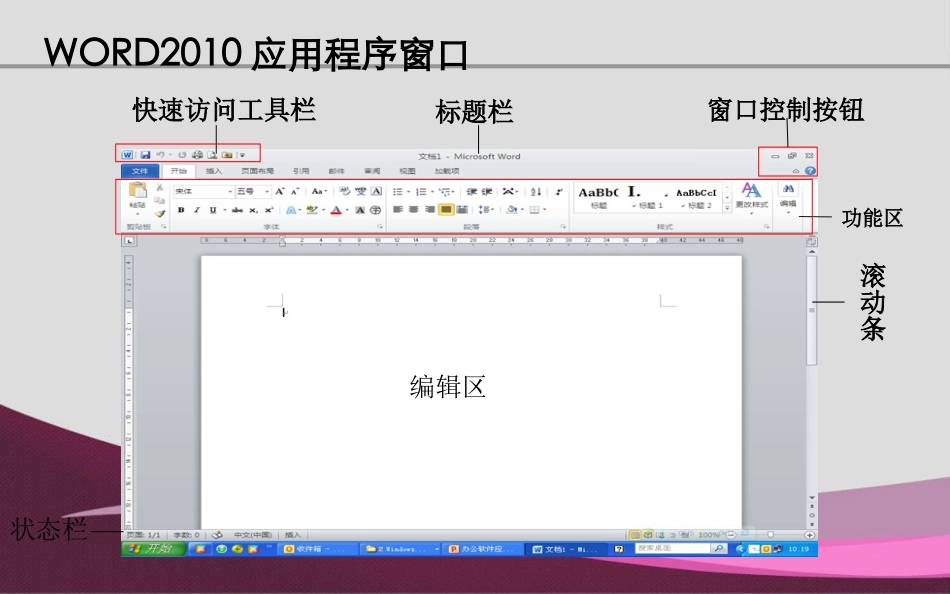Toggle Underline formatting
Viewport: 950px width, 594px height.
pos(213,210)
